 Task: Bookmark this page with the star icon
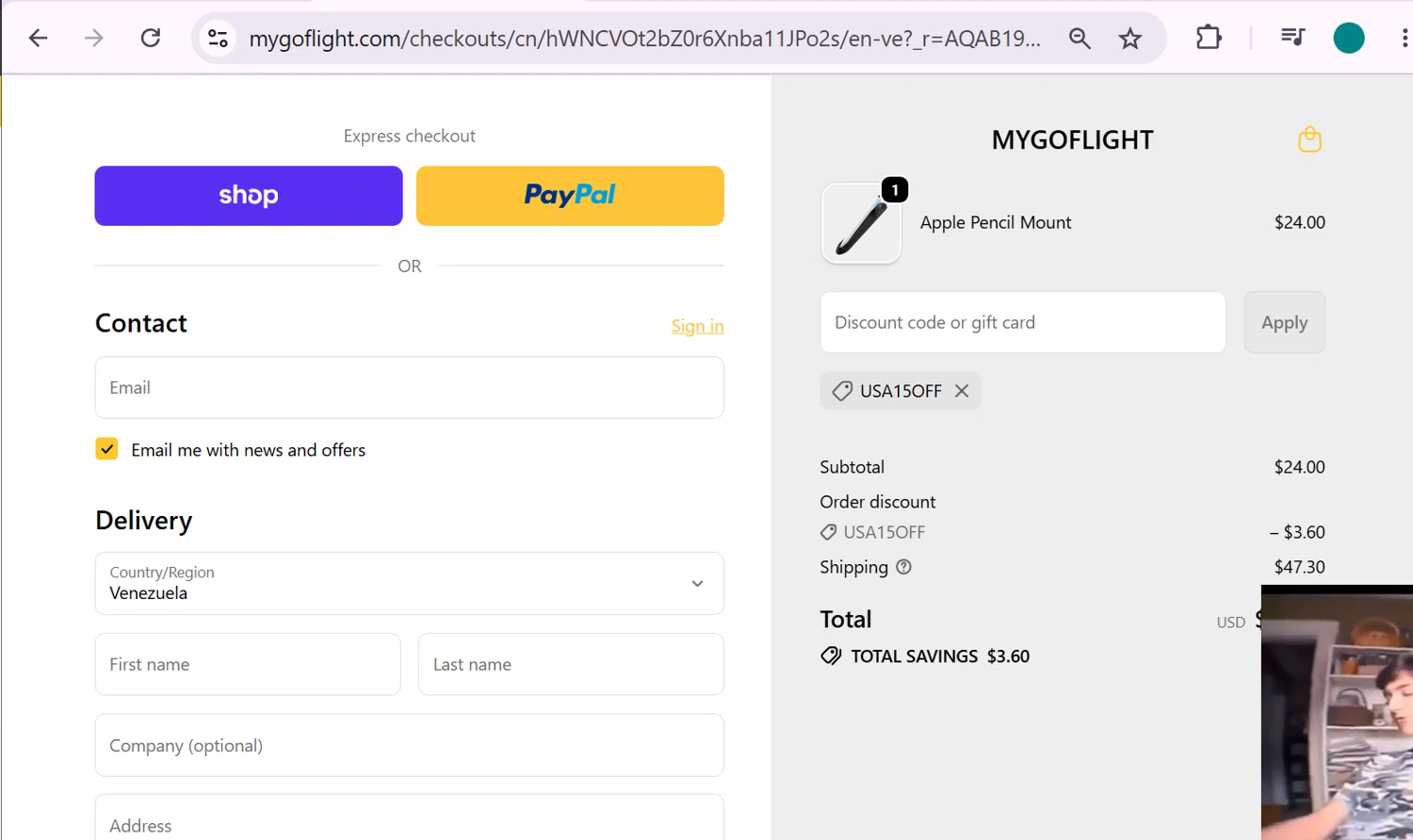[x=1130, y=38]
